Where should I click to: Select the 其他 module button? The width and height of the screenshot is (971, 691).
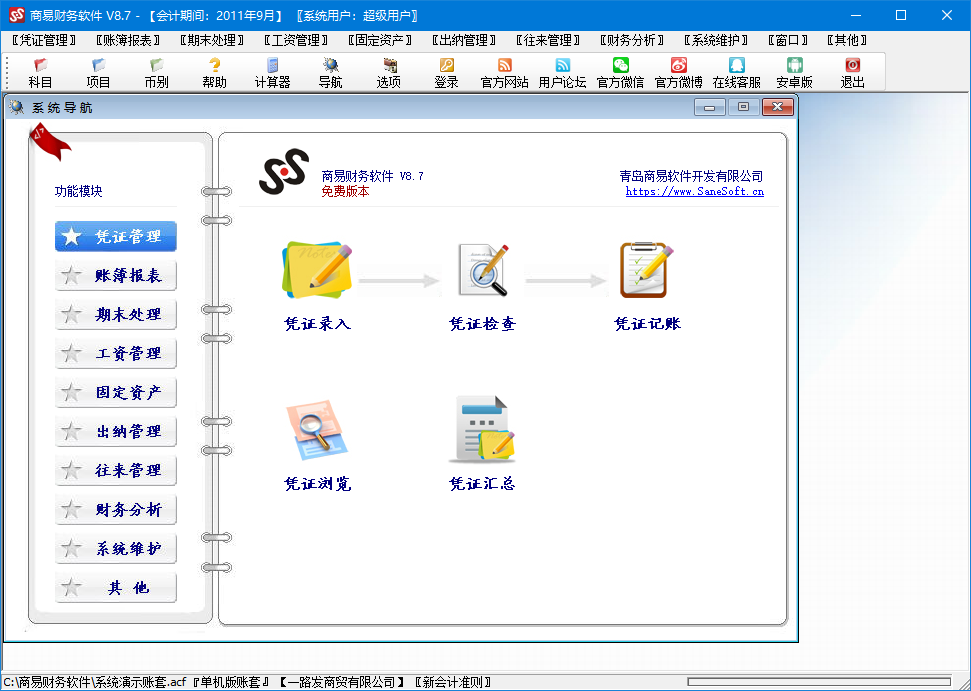pos(116,587)
